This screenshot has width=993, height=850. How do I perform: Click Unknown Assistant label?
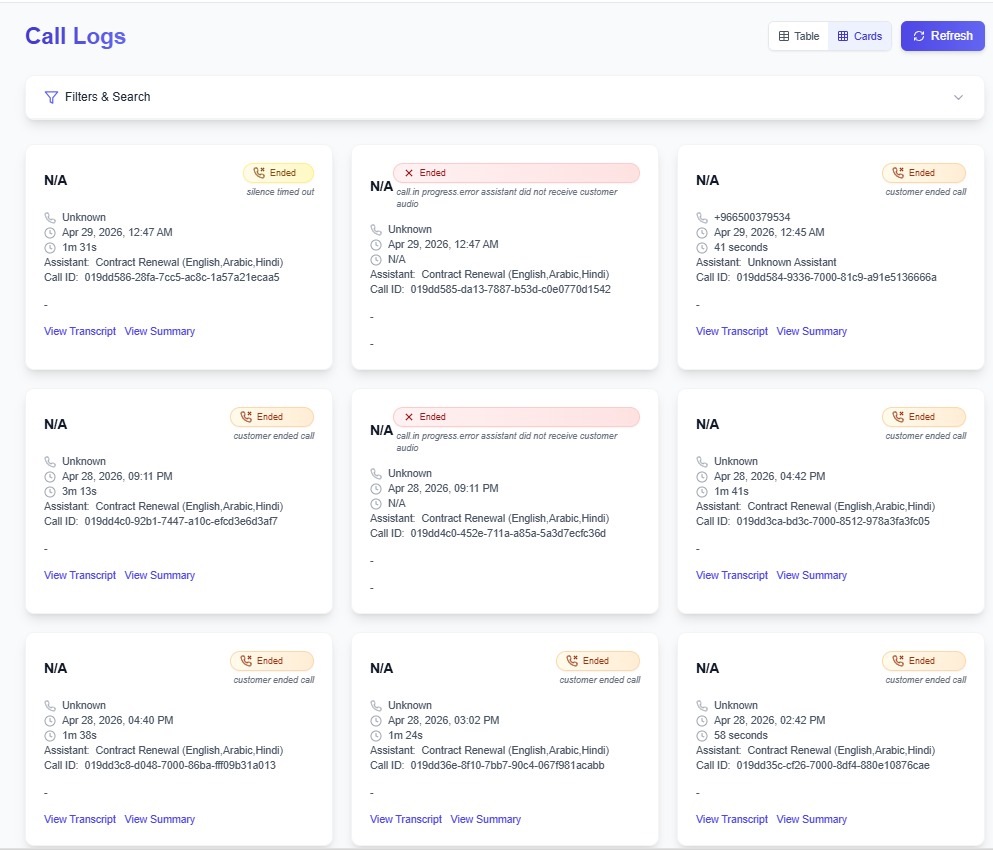[792, 262]
